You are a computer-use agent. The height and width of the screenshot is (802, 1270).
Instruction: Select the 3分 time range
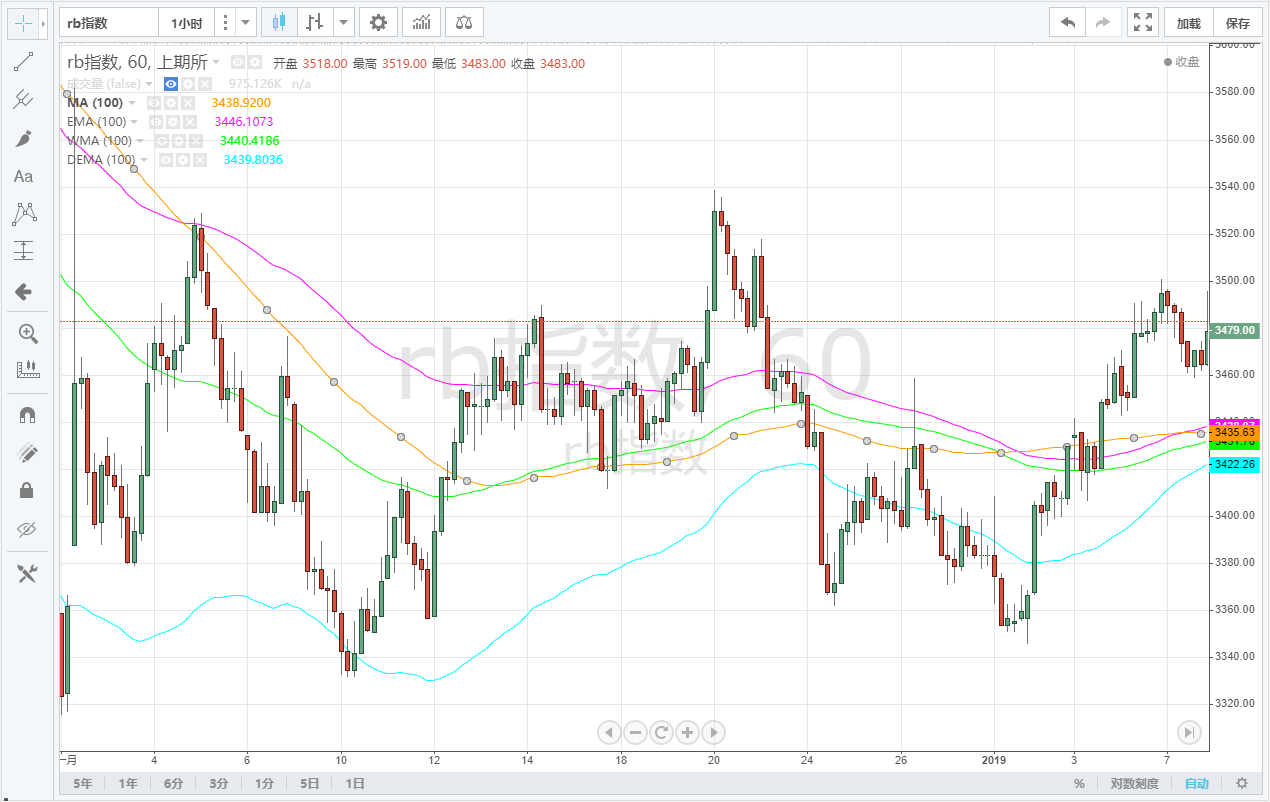click(x=219, y=784)
